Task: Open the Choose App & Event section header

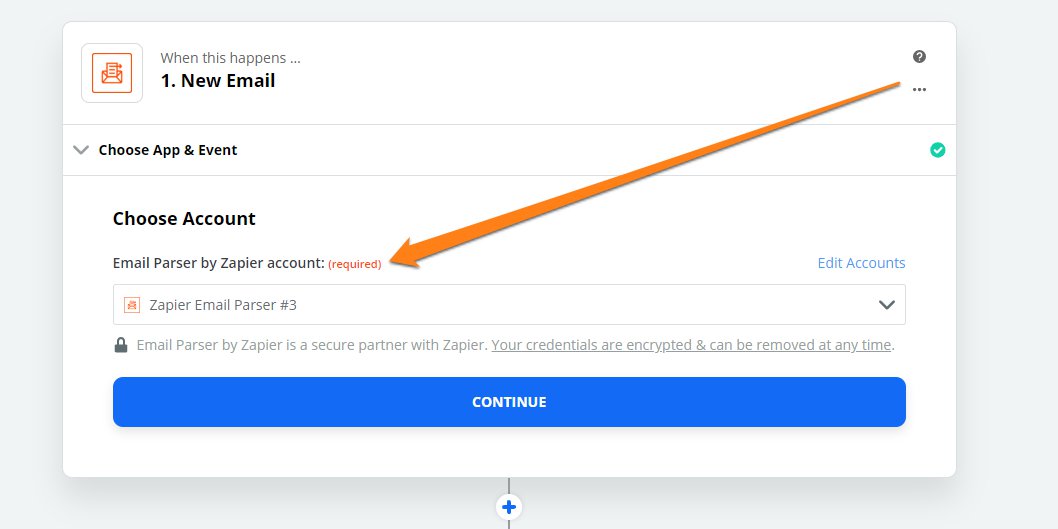Action: 168,150
